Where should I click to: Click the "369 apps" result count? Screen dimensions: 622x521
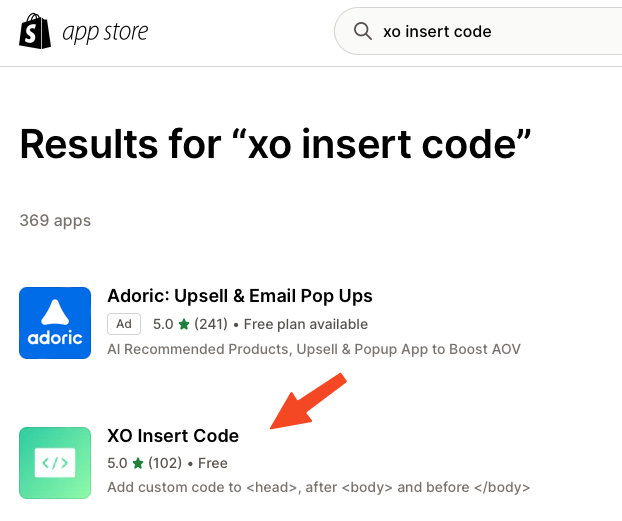(x=55, y=220)
